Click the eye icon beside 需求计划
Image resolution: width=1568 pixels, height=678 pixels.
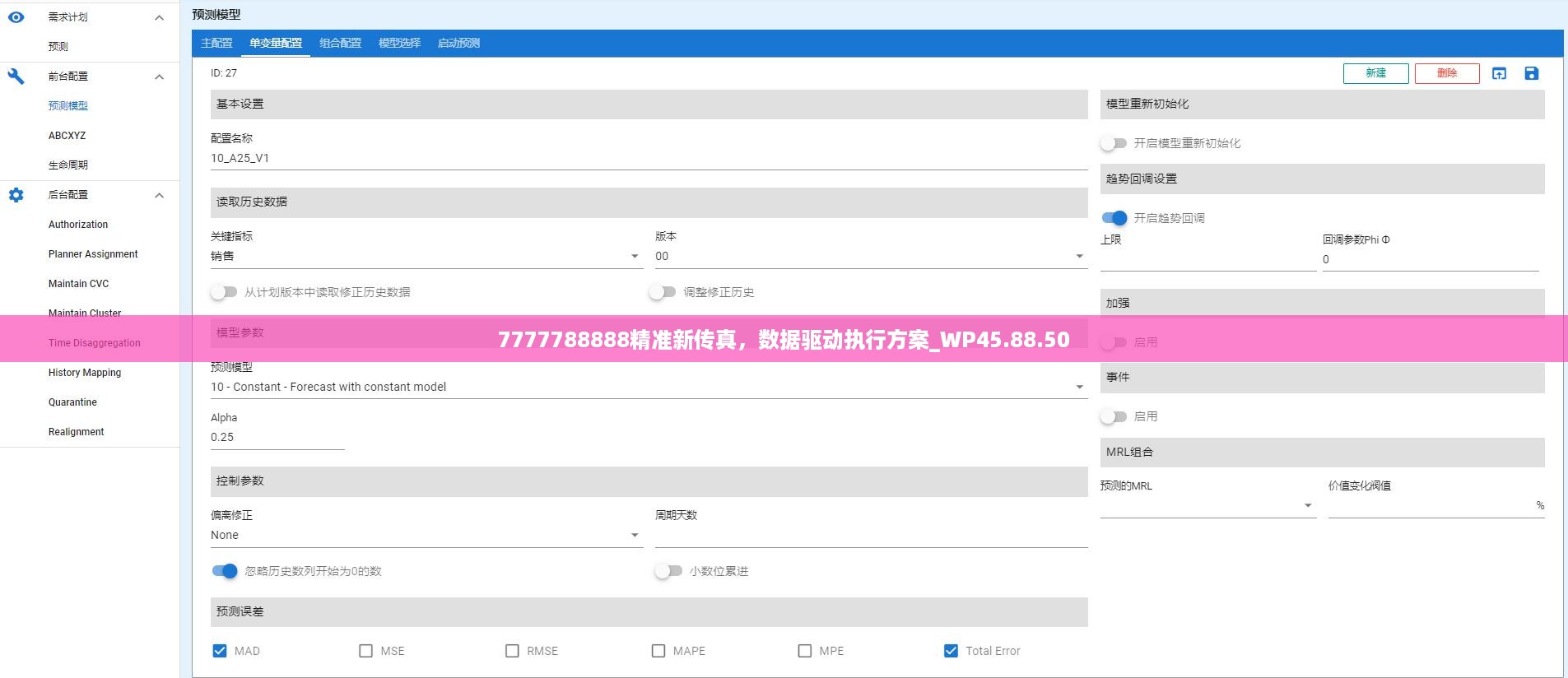pos(16,17)
